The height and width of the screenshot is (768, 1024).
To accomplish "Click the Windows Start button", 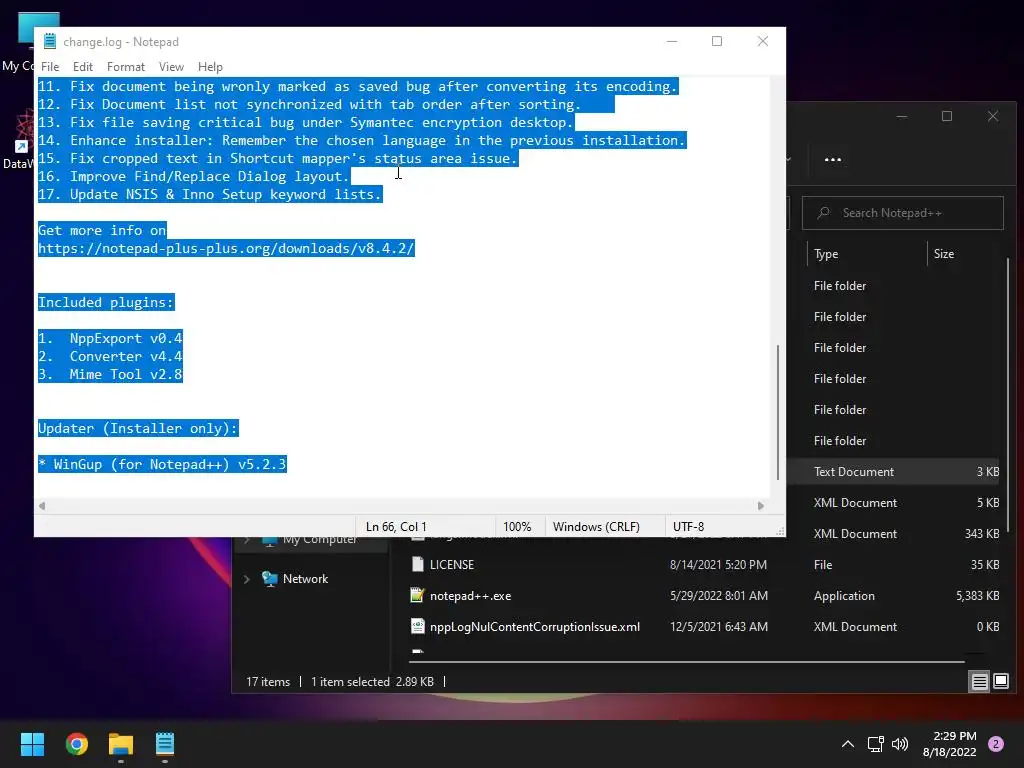I will tap(32, 744).
